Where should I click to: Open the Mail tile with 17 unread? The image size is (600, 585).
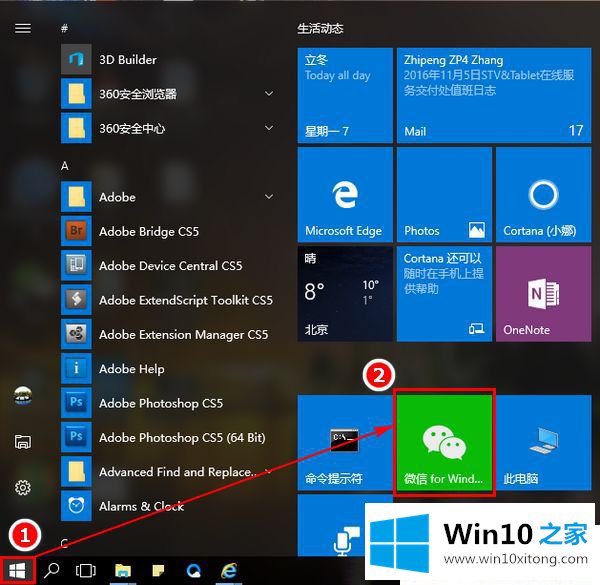tap(494, 95)
